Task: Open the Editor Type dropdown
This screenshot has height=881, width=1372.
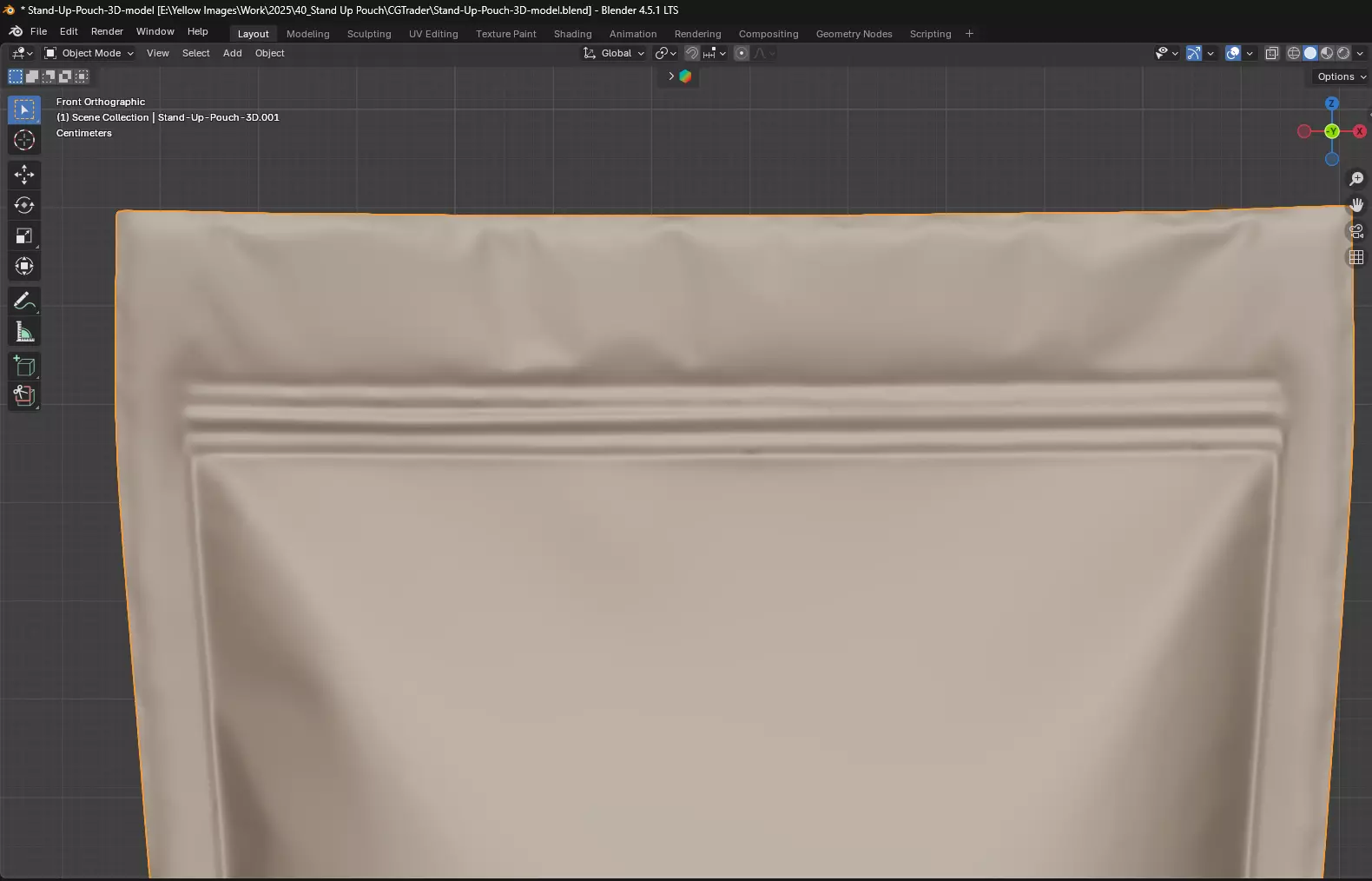Action: [23, 53]
